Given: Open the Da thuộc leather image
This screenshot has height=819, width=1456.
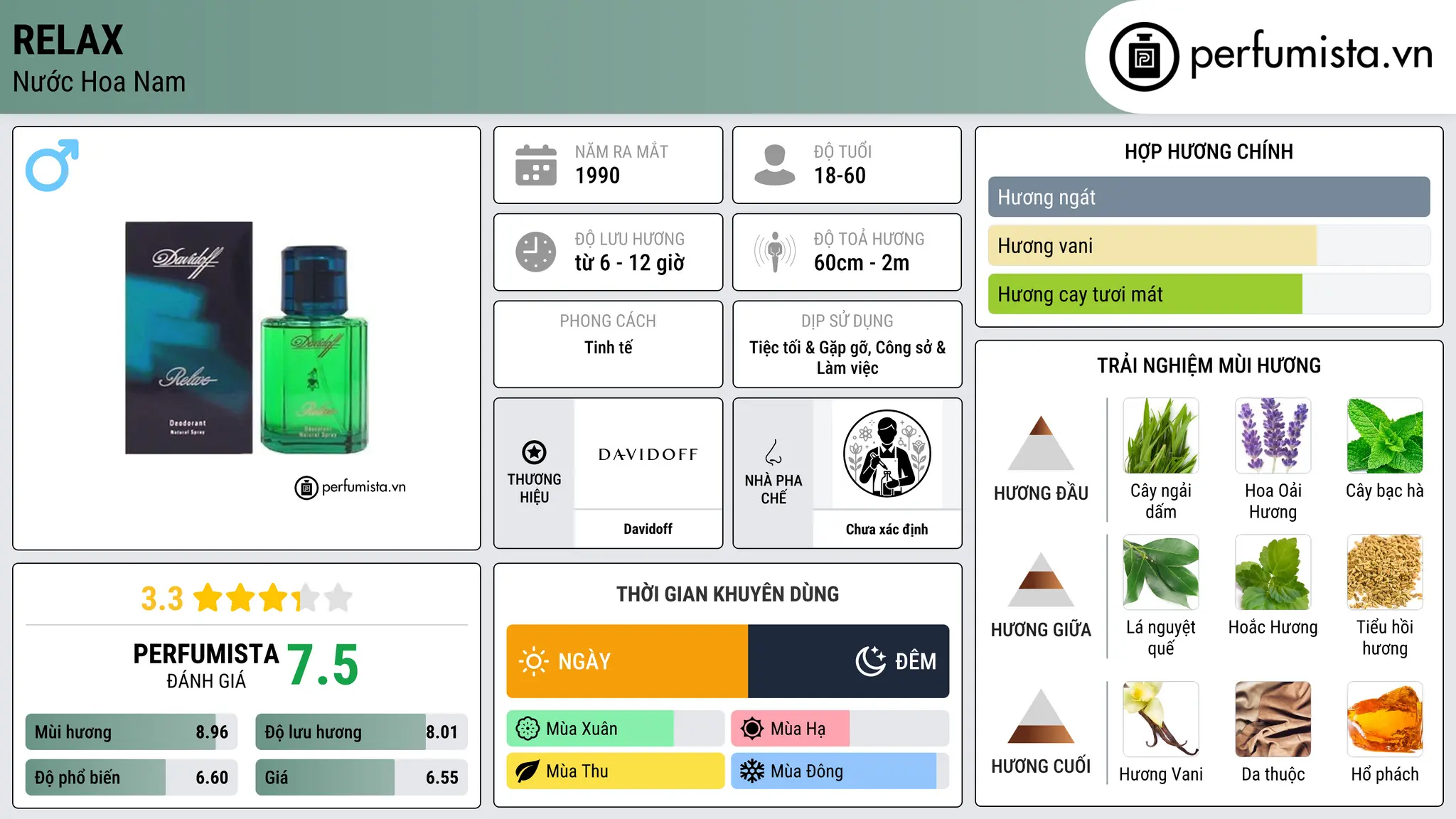Looking at the screenshot, I should pos(1273,719).
